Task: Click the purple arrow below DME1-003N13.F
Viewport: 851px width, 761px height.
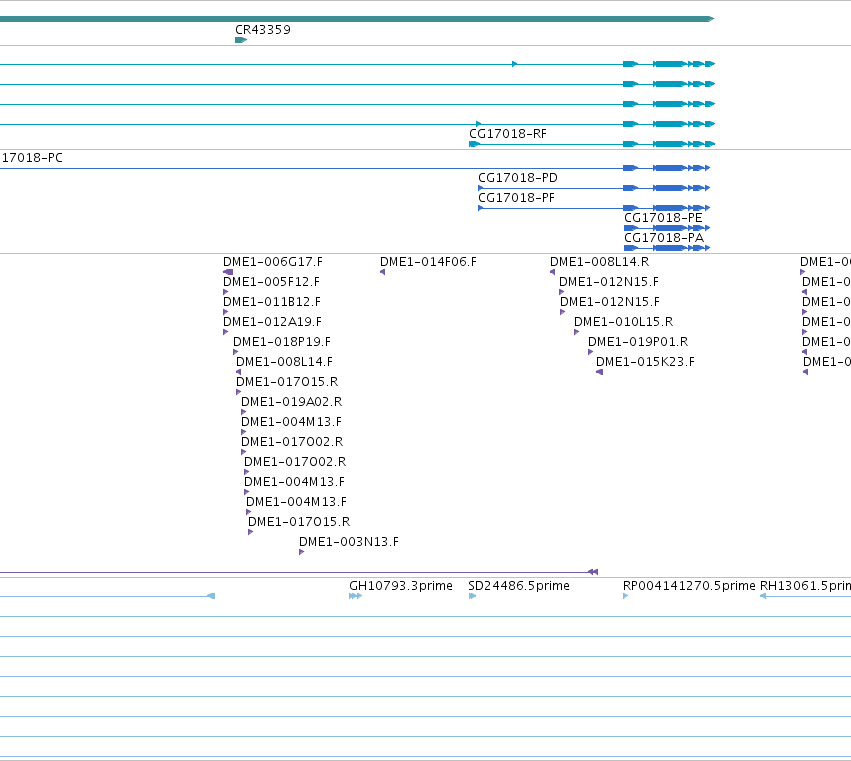Action: point(301,553)
